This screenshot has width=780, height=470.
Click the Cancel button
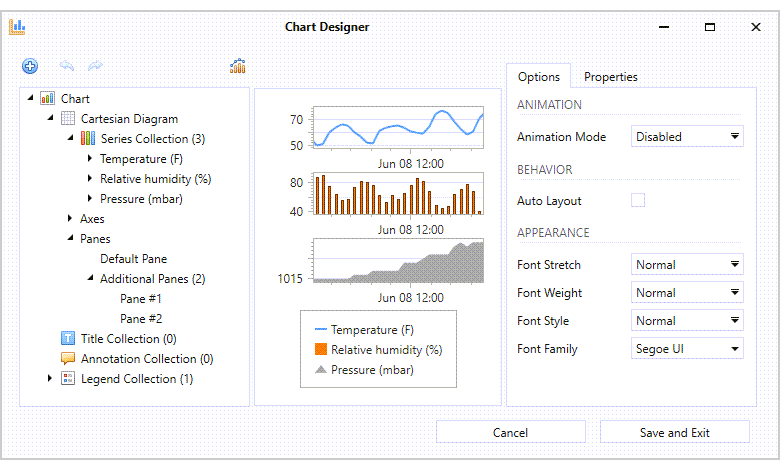point(511,432)
